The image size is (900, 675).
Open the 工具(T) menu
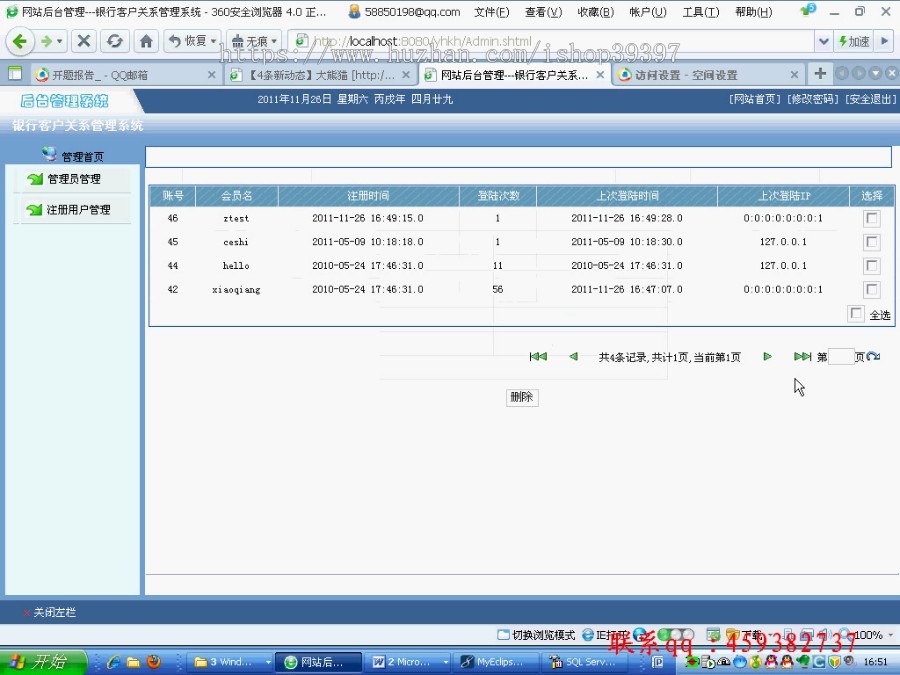point(700,12)
